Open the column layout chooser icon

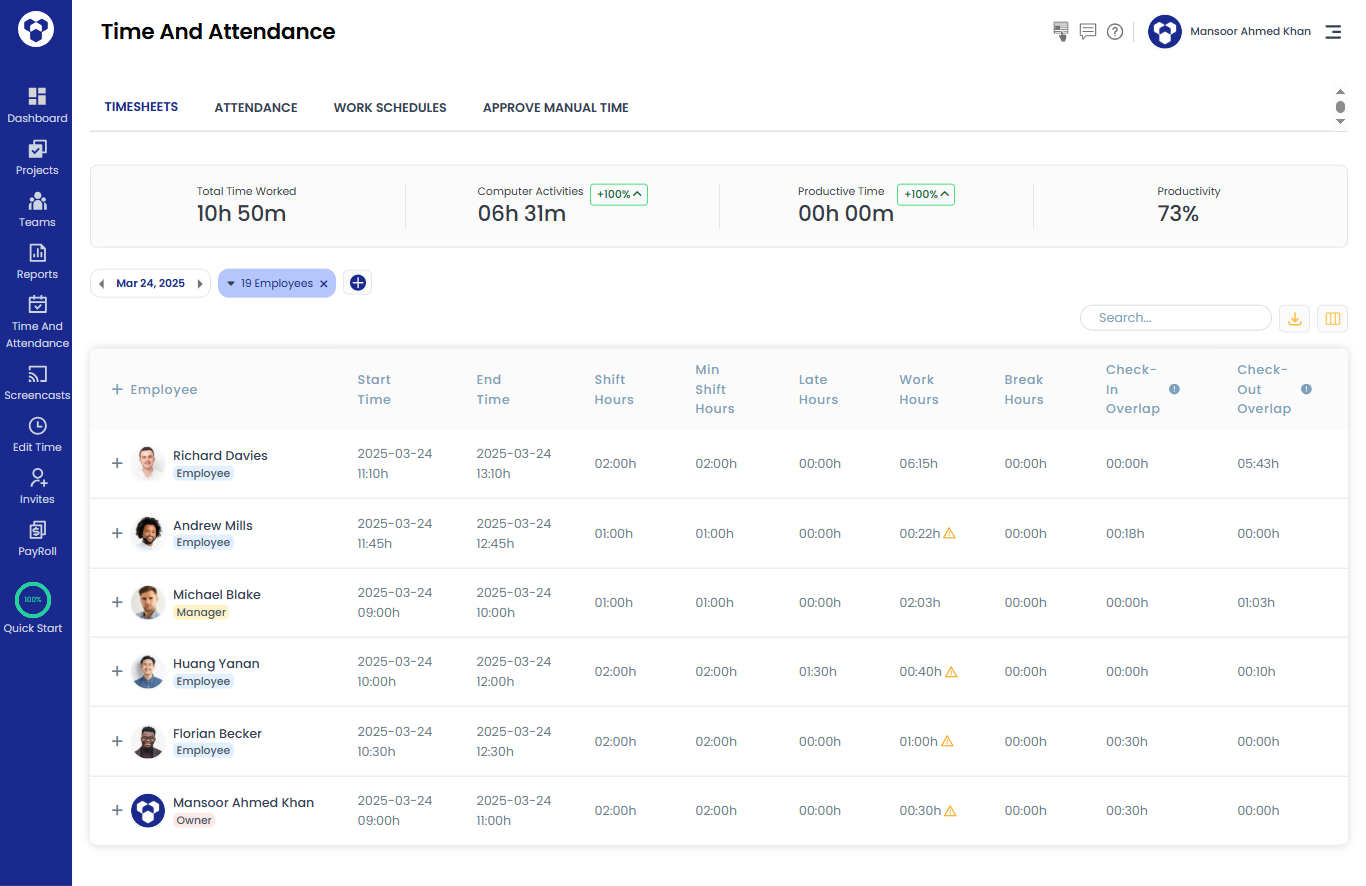(x=1332, y=318)
